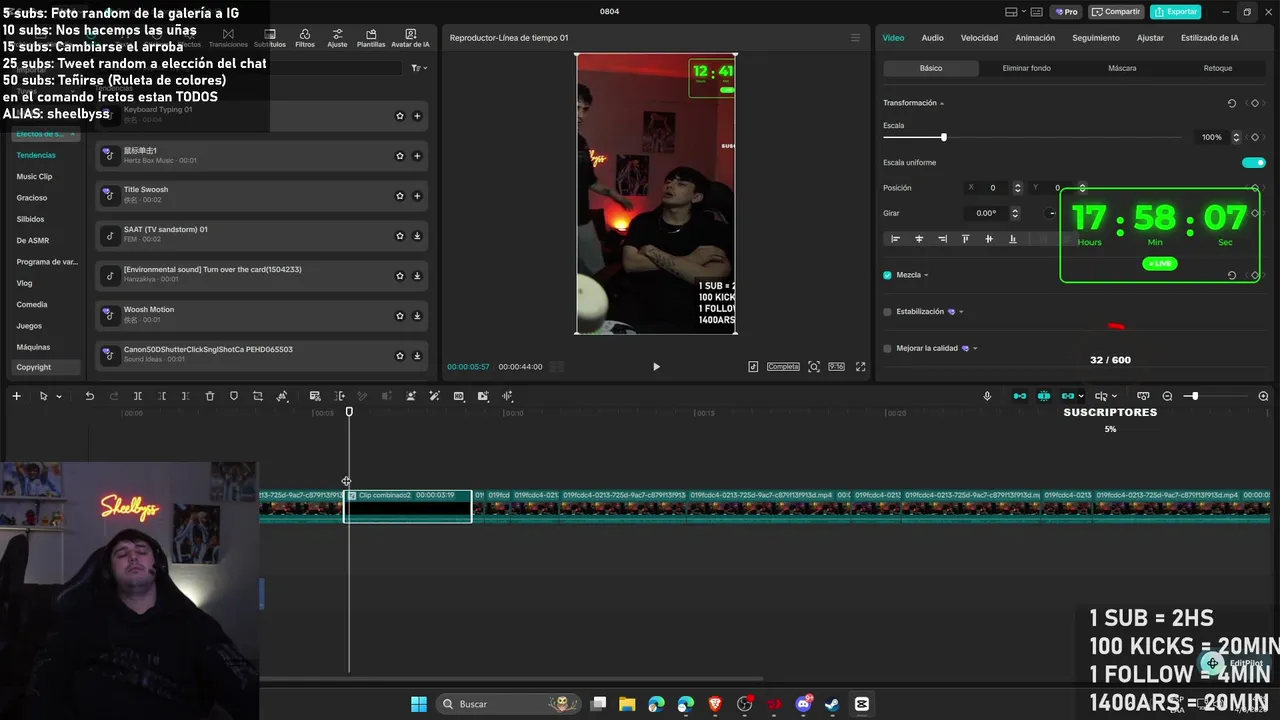Select the crop tool in timeline toolbar

coord(258,396)
